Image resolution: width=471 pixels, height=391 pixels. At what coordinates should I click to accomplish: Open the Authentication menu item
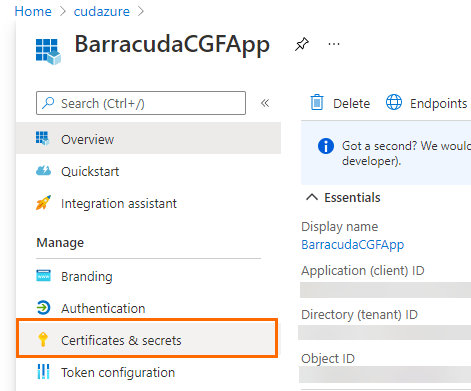click(x=148, y=308)
